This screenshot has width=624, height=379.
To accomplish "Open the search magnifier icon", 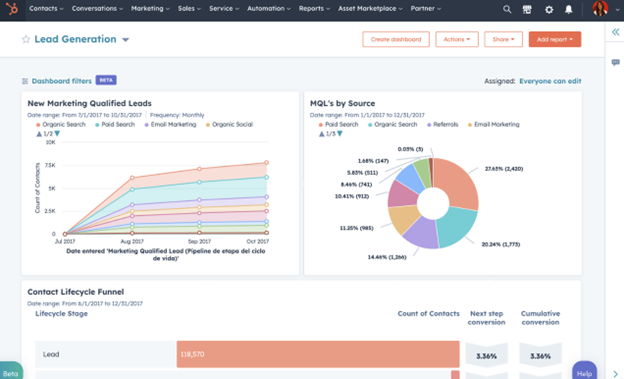I will 507,9.
